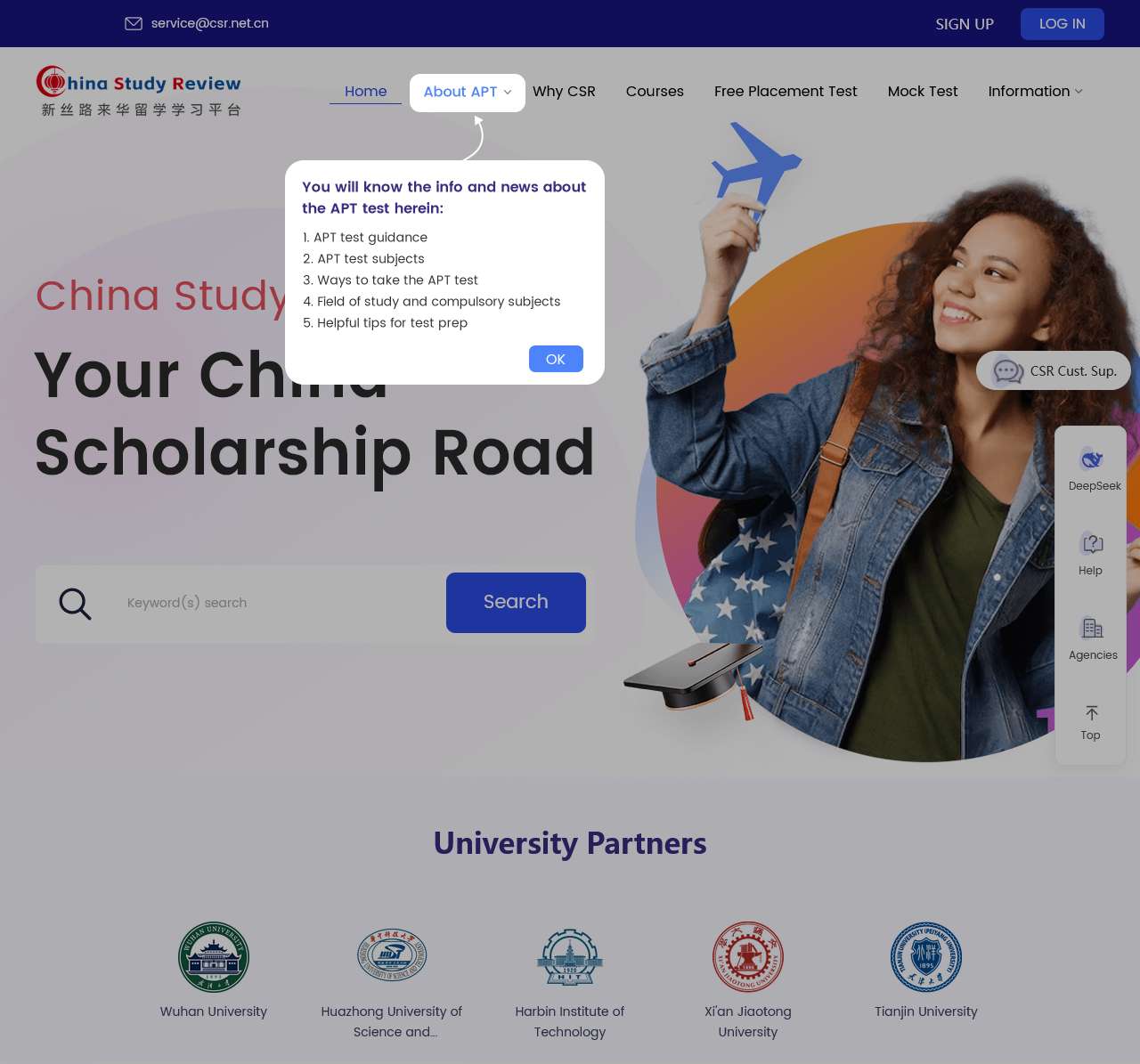The width and height of the screenshot is (1140, 1064).
Task: Click the magnifying glass search icon
Action: click(75, 604)
